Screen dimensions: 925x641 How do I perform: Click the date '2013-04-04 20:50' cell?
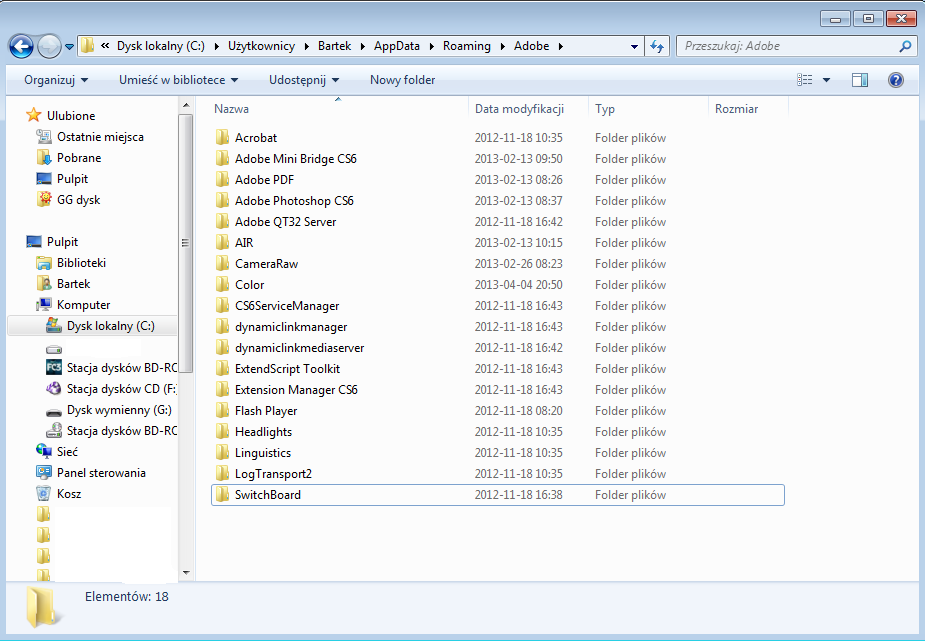(519, 285)
